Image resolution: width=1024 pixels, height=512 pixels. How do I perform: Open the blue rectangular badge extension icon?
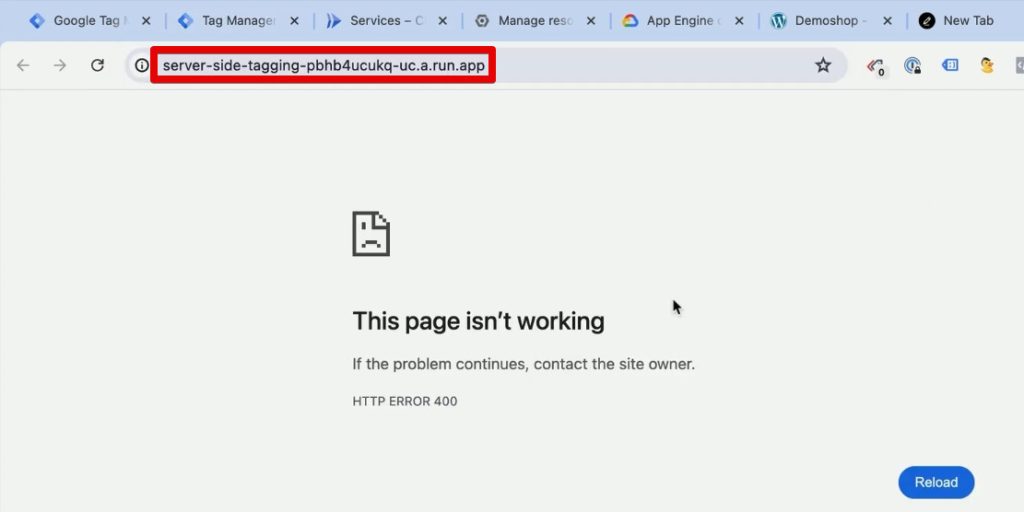(950, 65)
